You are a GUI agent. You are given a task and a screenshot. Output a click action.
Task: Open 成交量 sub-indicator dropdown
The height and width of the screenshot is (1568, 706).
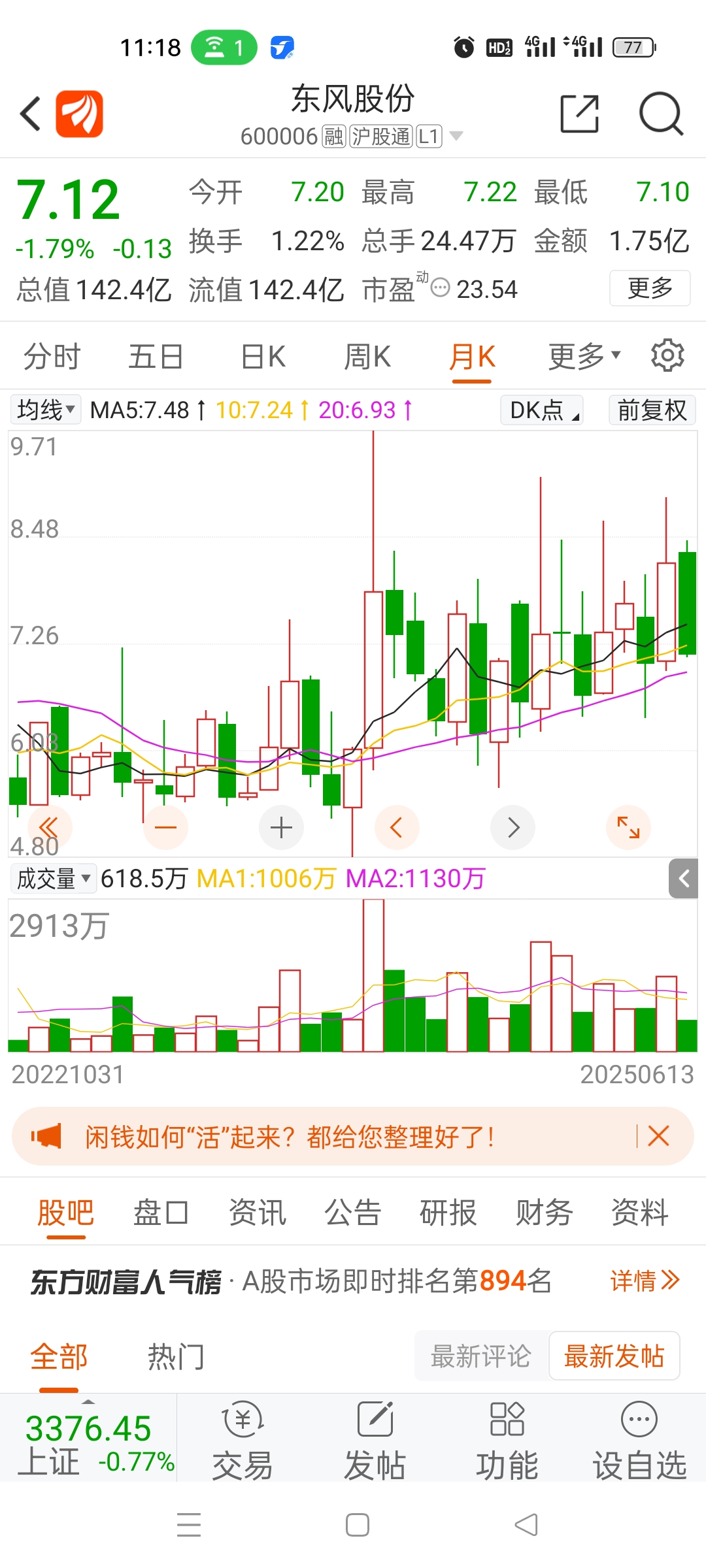tap(54, 878)
